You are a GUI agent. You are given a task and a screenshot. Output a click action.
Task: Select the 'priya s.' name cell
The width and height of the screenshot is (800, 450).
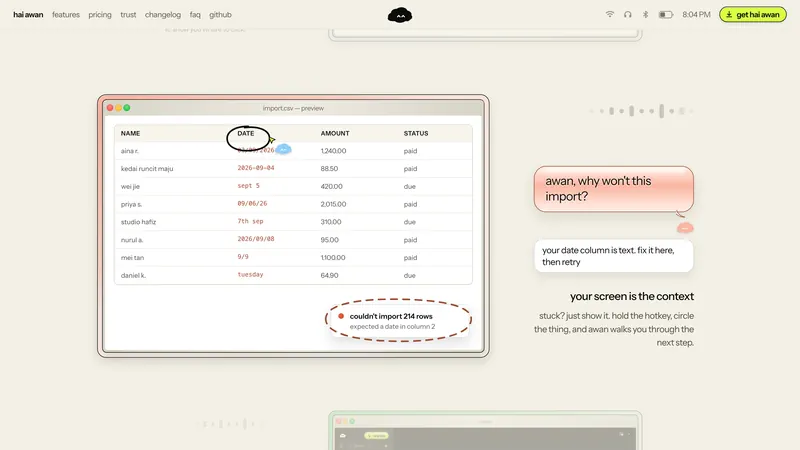click(131, 204)
